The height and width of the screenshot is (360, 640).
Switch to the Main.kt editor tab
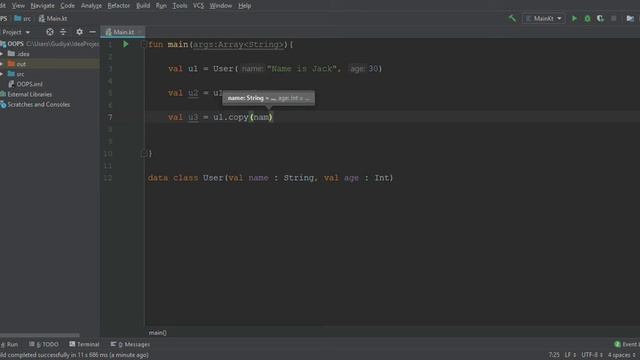click(122, 32)
